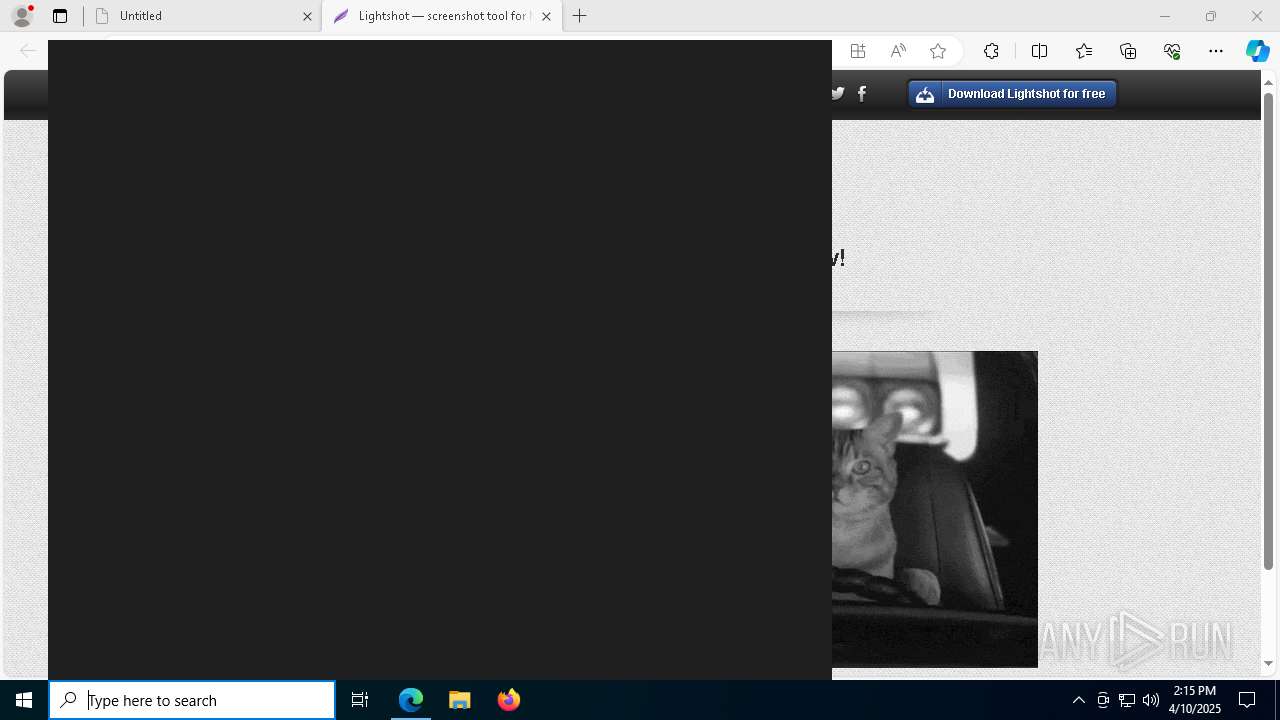Visit Lightshot's Twitter page
Viewport: 1280px width, 720px height.
pos(838,93)
